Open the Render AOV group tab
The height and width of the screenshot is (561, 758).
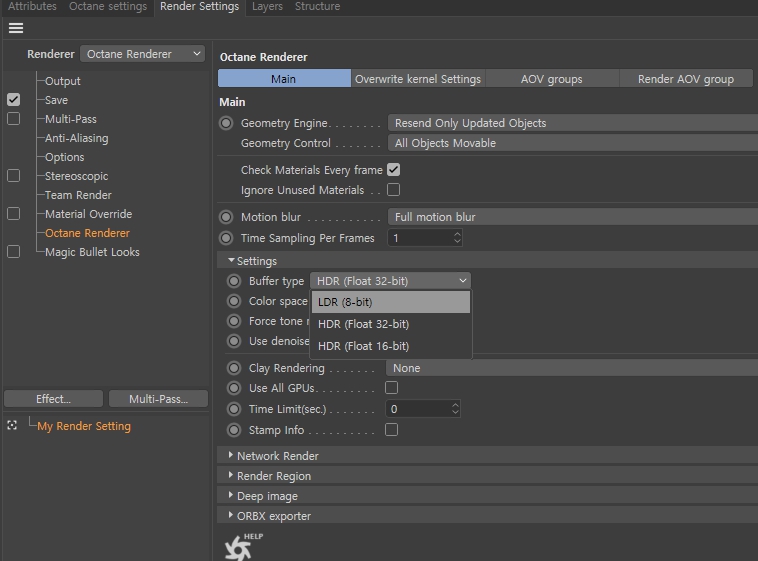(x=686, y=79)
